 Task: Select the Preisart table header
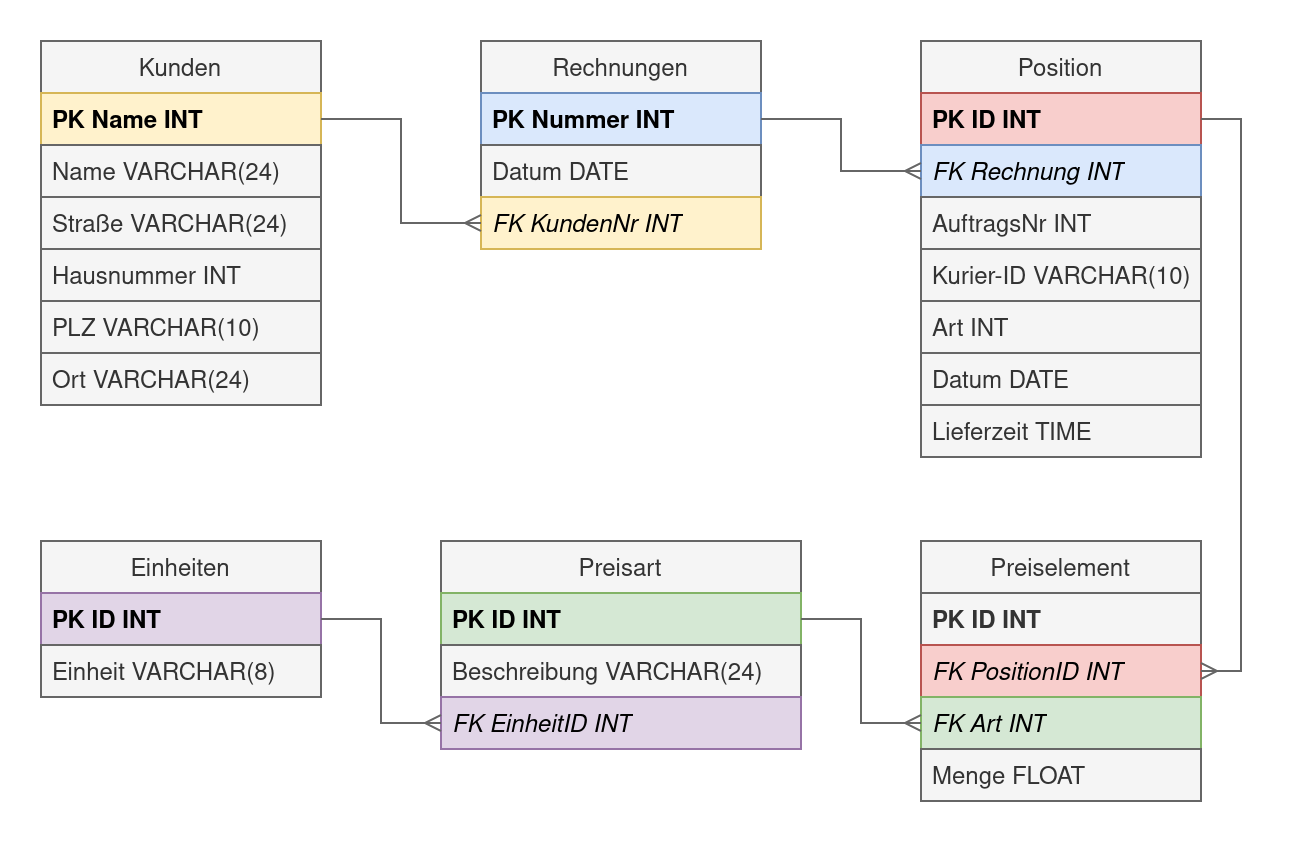[620, 567]
